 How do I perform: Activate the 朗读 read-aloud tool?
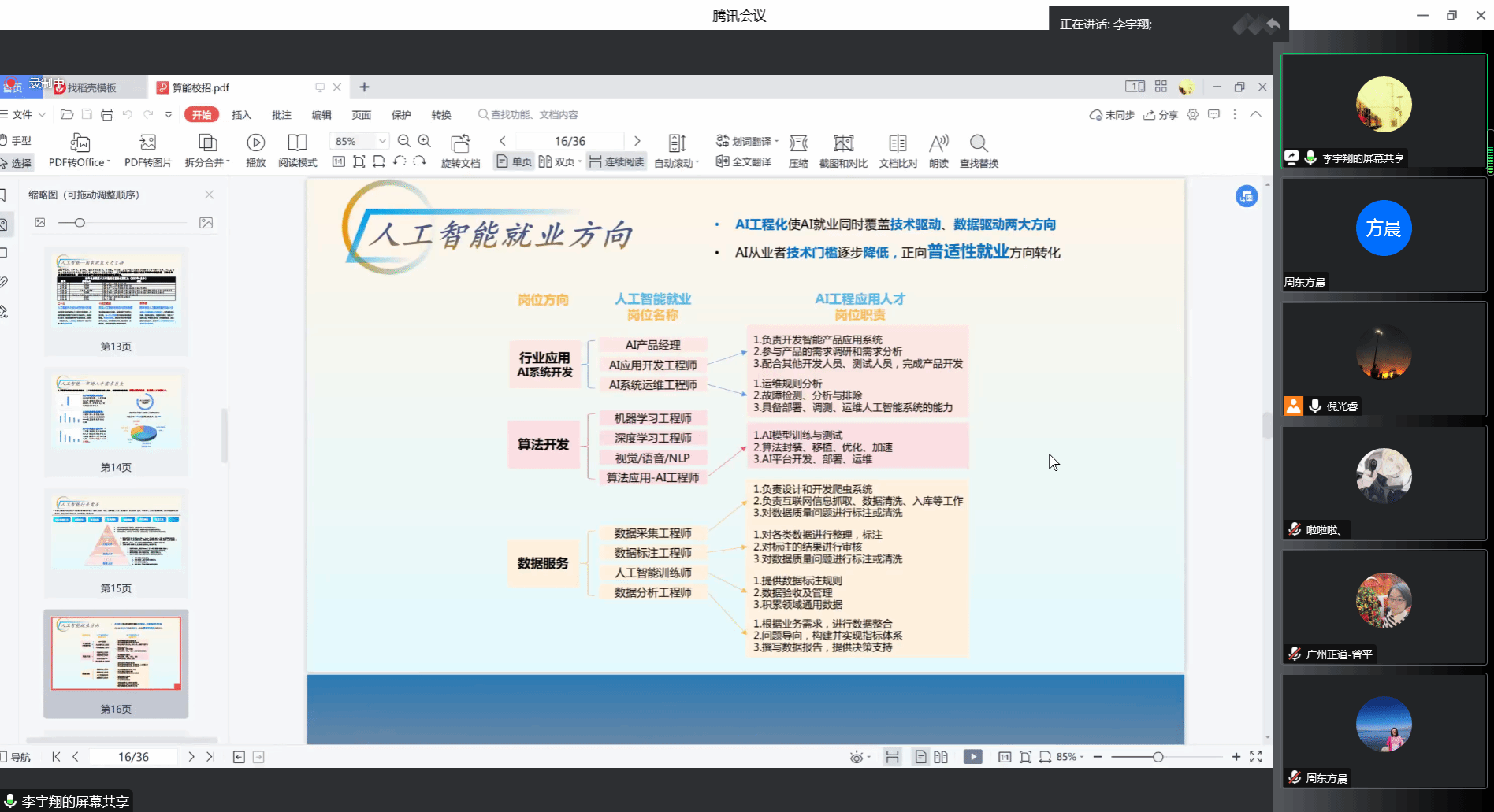(938, 143)
